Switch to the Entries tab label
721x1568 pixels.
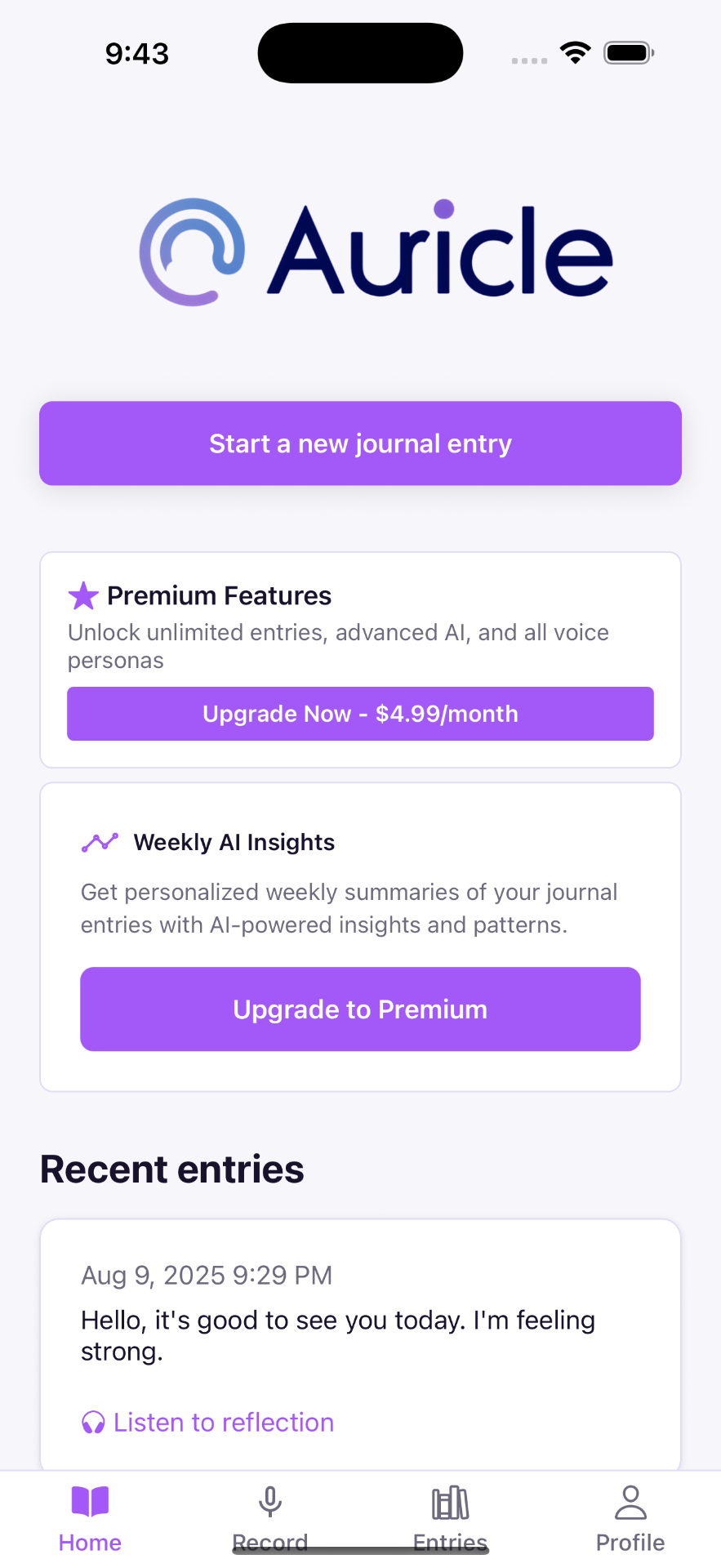tap(450, 1543)
